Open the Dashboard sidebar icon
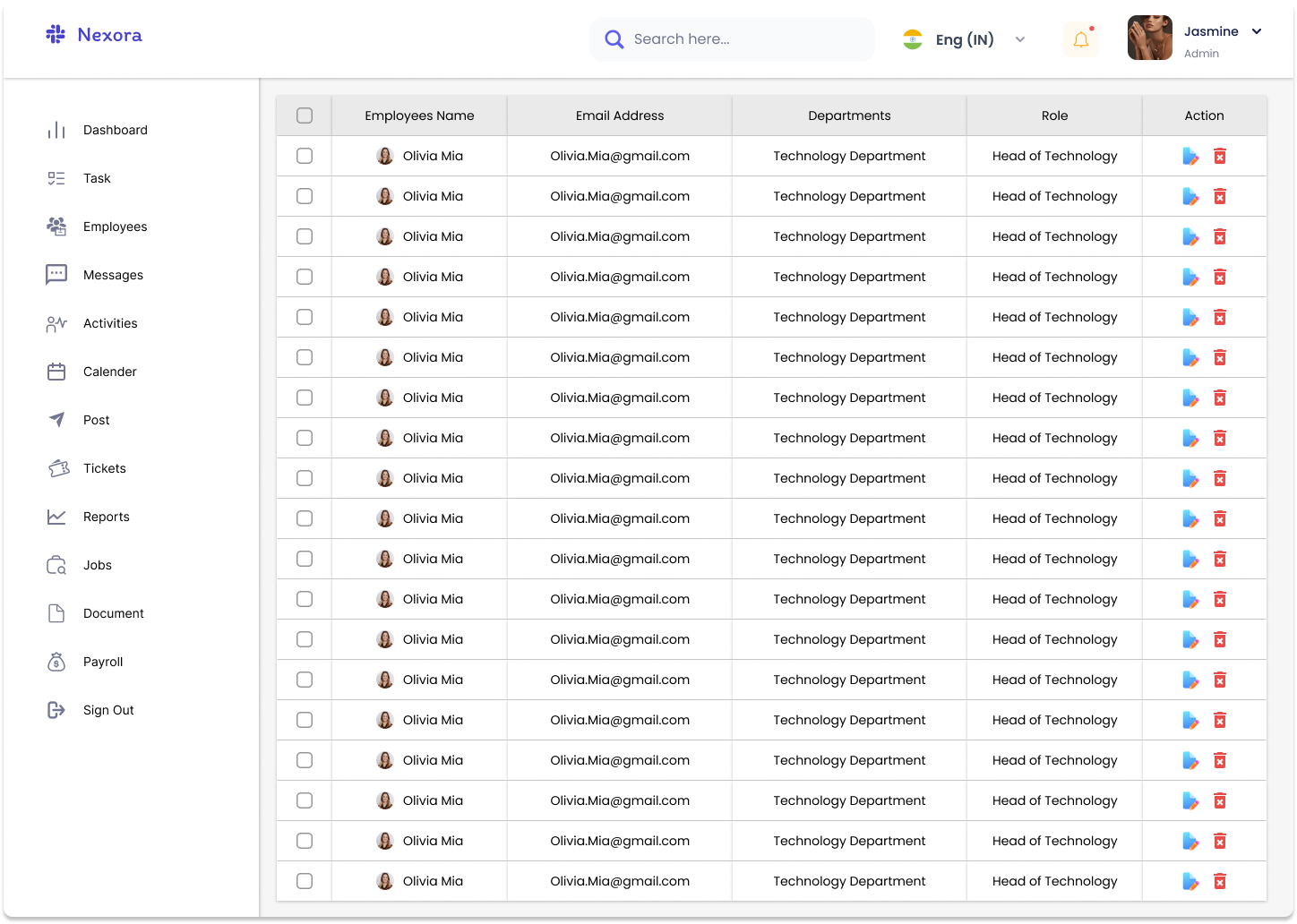 point(56,130)
